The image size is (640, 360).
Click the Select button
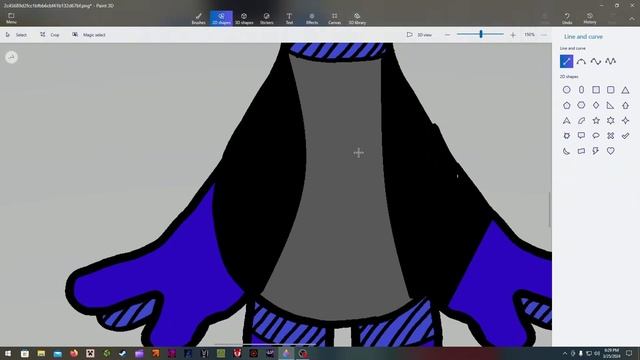tap(16, 35)
